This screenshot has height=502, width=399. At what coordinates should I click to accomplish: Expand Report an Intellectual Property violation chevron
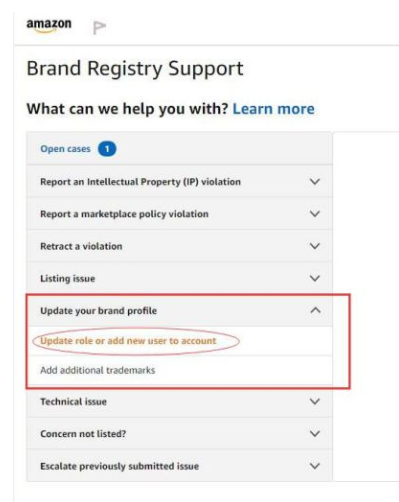(x=315, y=182)
